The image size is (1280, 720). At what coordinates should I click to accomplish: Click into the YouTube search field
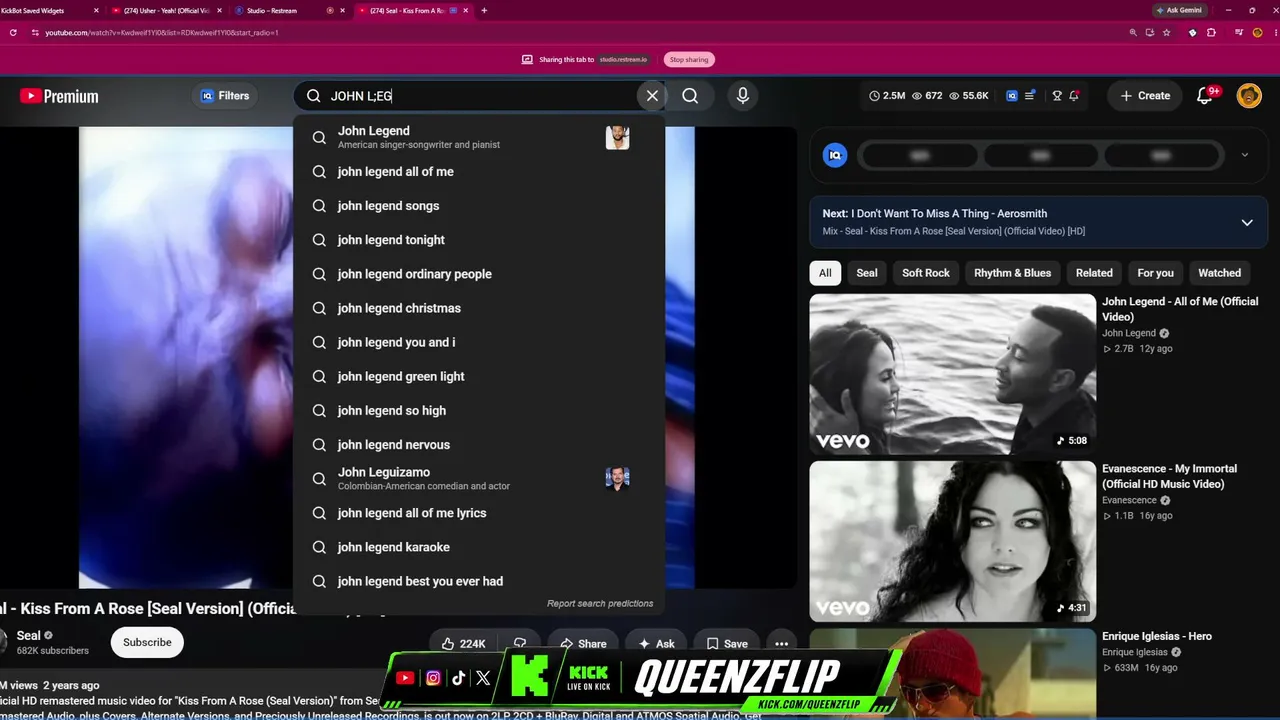pyautogui.click(x=480, y=96)
